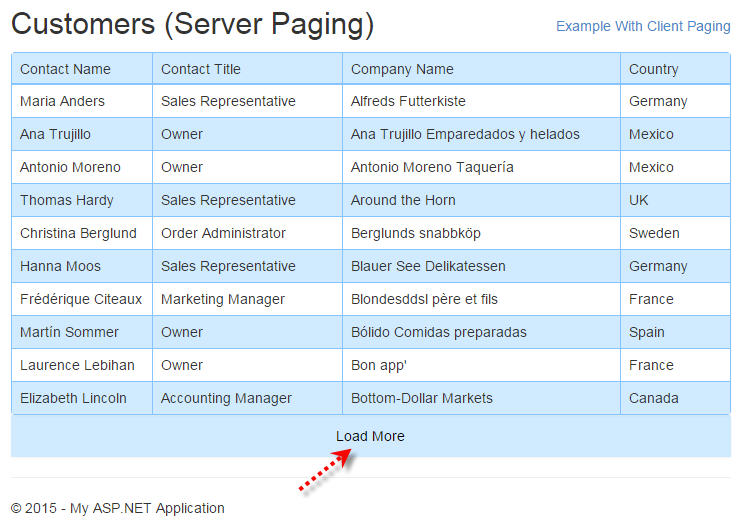Click the 2015 My ASP.NET Application footer
Screen dimensions: 749x529
point(118,508)
